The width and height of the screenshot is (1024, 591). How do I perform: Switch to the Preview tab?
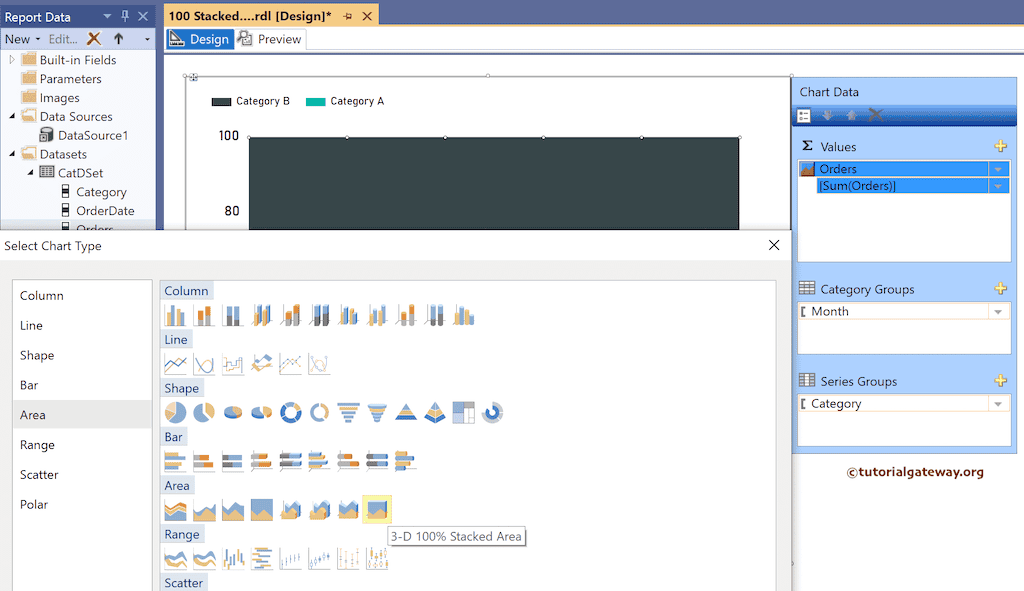coord(270,39)
